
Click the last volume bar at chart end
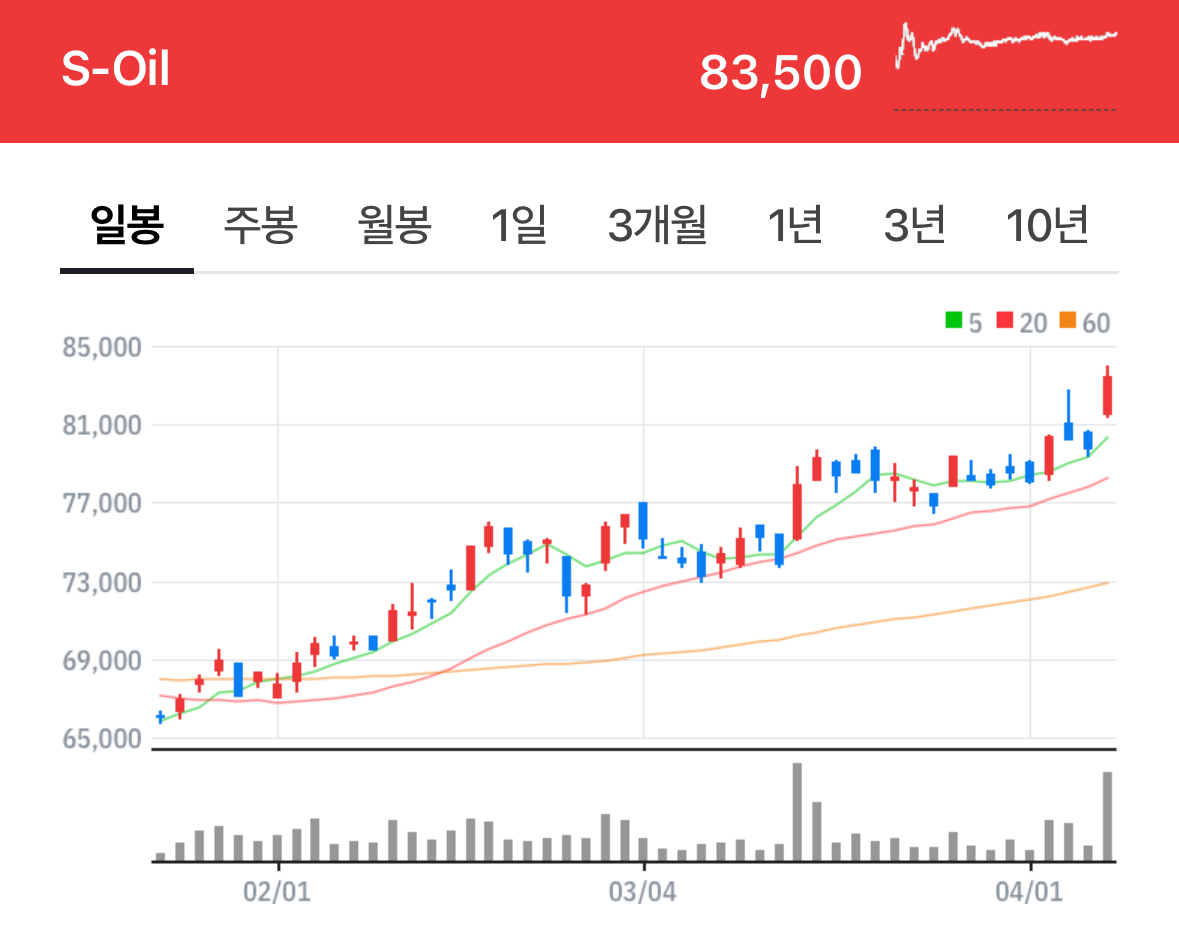click(1108, 817)
